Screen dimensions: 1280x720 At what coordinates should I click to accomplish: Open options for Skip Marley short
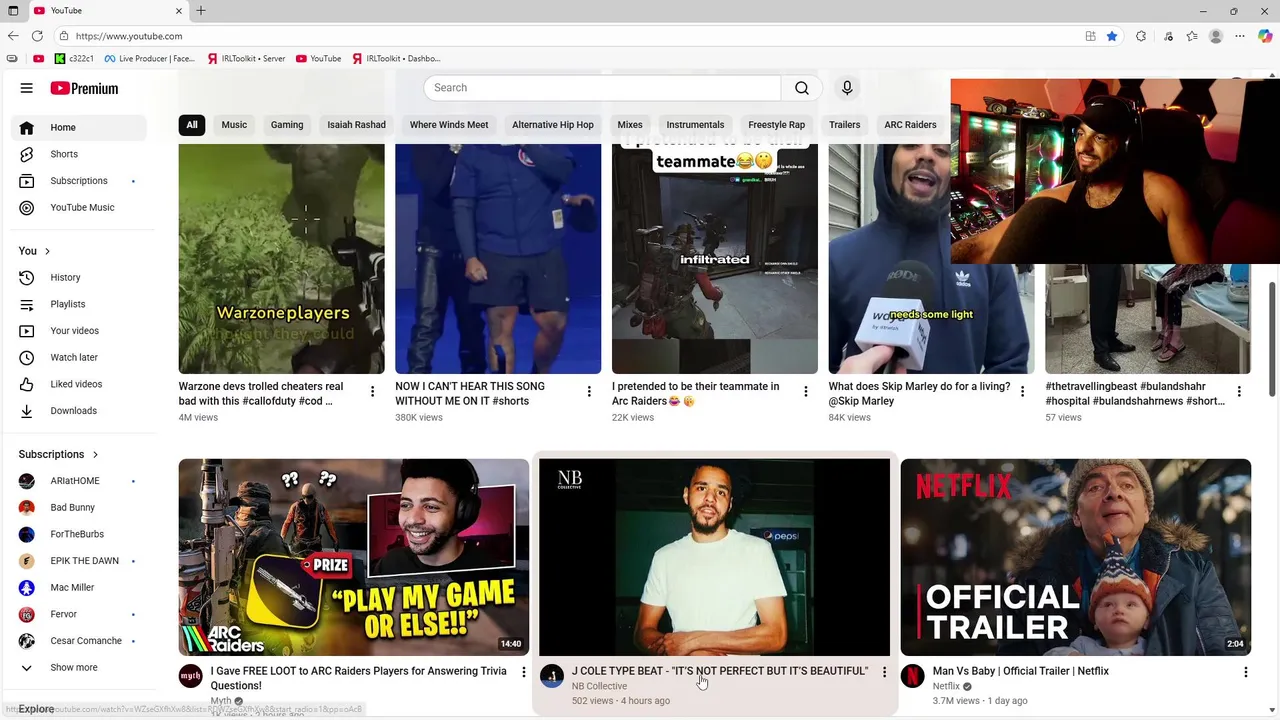coord(1022,392)
